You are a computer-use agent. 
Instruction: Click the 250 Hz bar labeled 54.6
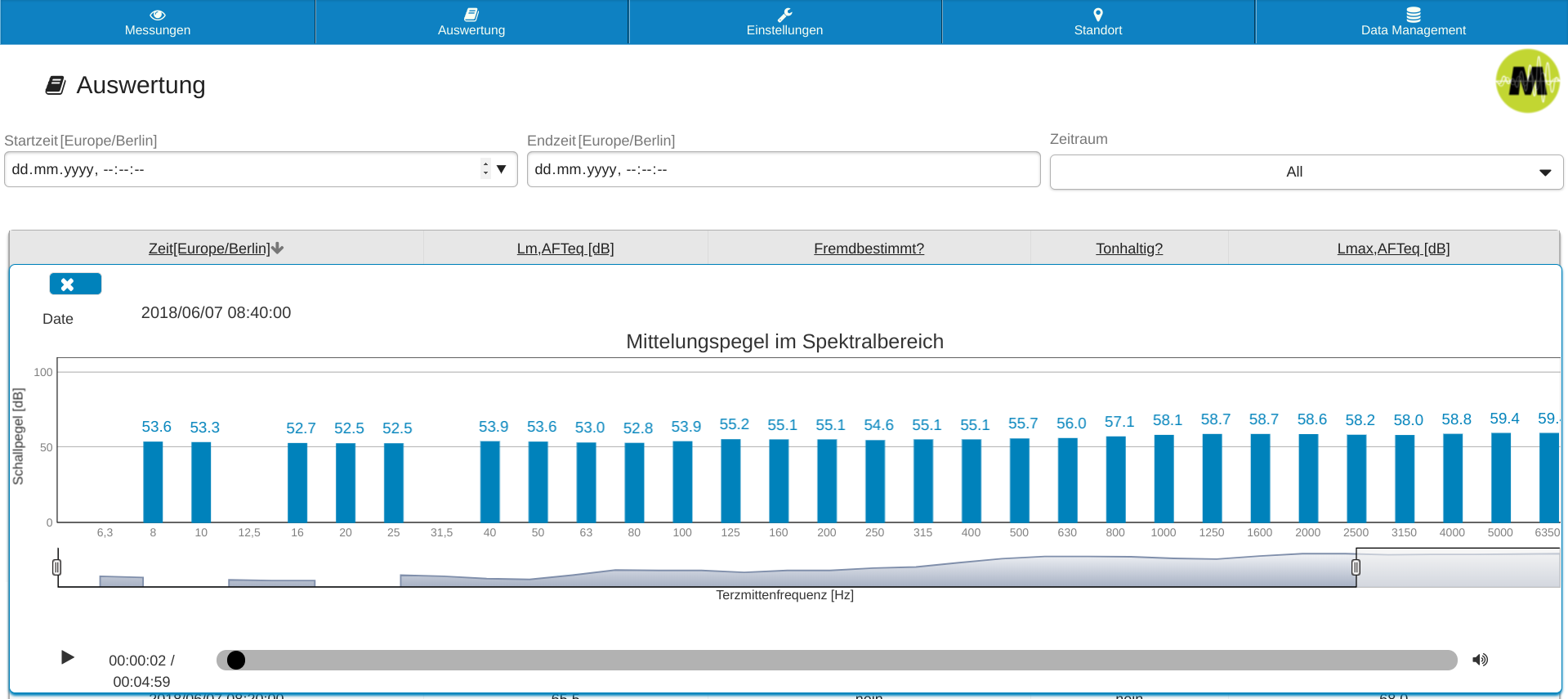[875, 482]
